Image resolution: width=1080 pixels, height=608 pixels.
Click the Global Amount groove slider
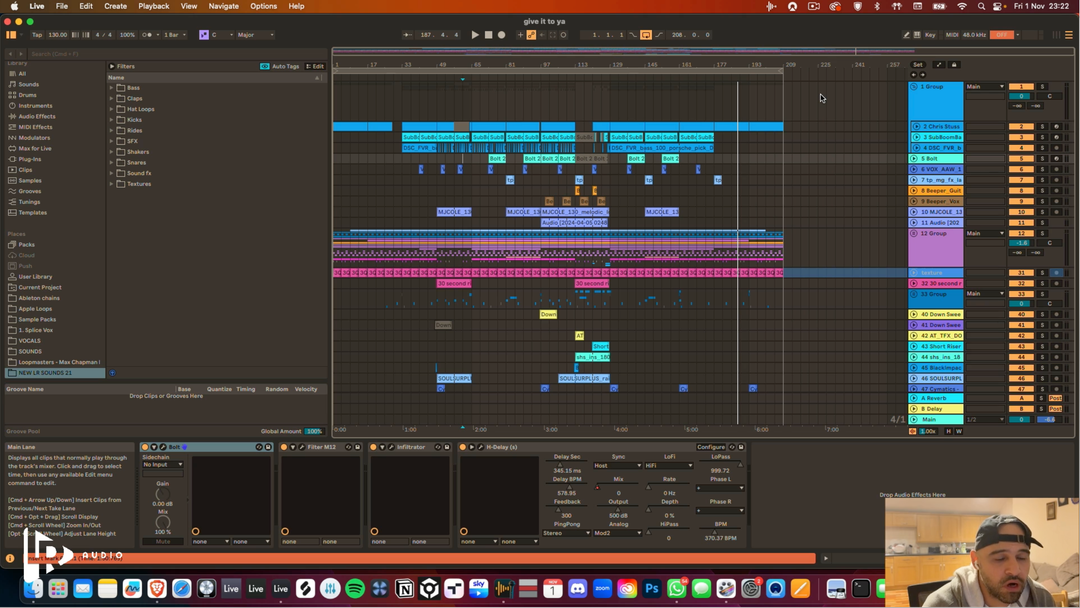(x=314, y=431)
